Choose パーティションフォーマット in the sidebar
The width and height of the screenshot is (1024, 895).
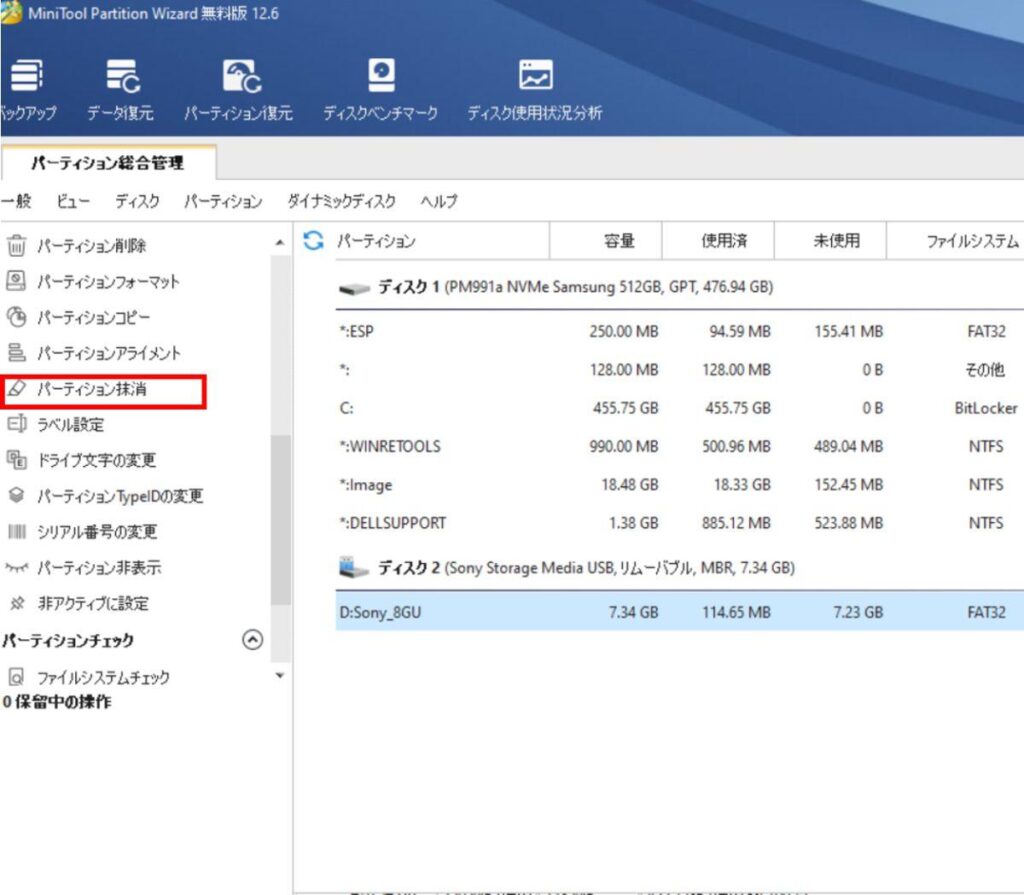[x=108, y=282]
